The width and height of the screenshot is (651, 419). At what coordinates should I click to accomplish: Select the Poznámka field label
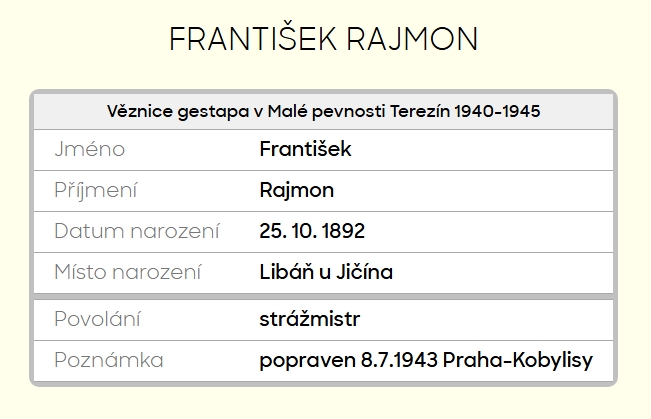pyautogui.click(x=109, y=361)
